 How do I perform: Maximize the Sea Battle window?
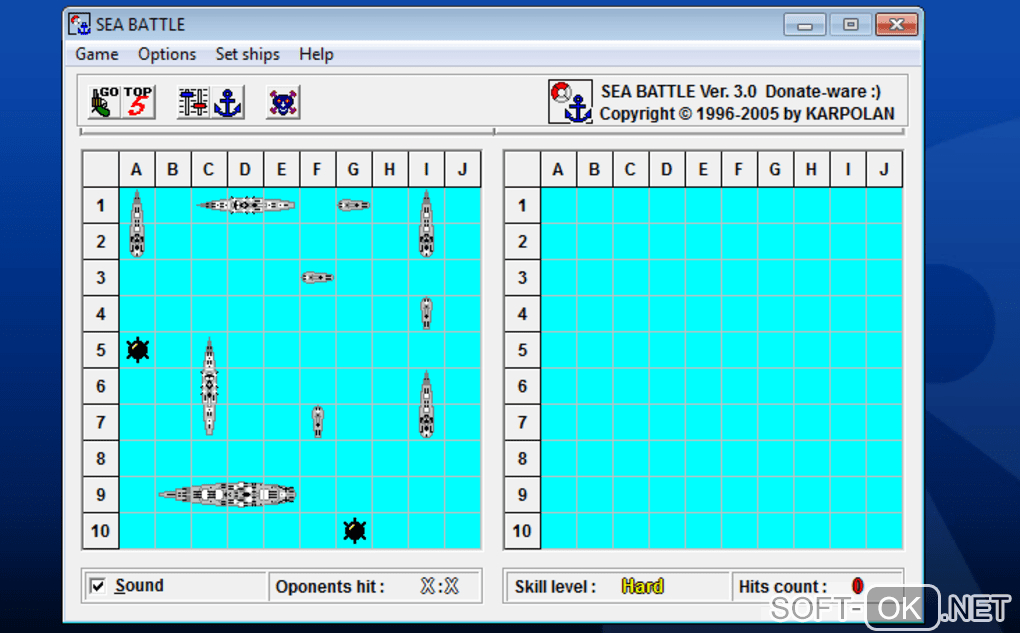click(850, 25)
